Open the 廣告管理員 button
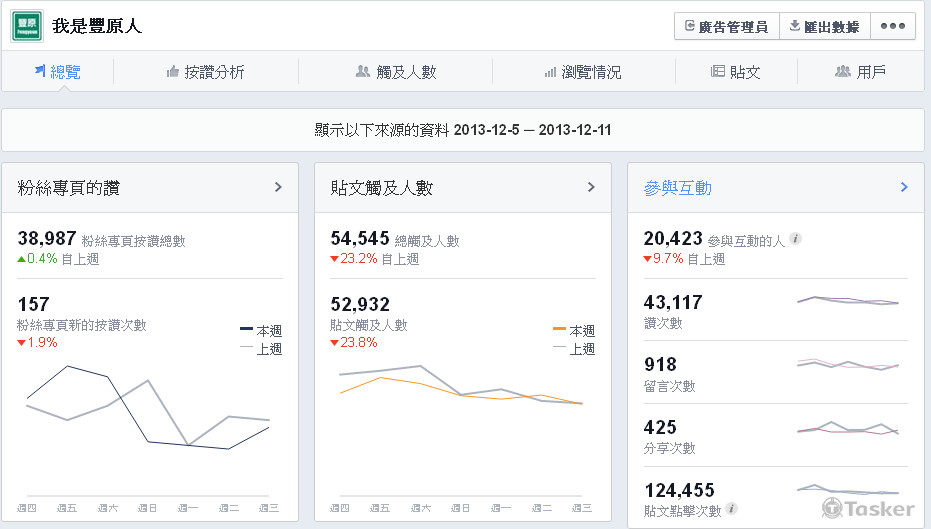 pyautogui.click(x=727, y=26)
